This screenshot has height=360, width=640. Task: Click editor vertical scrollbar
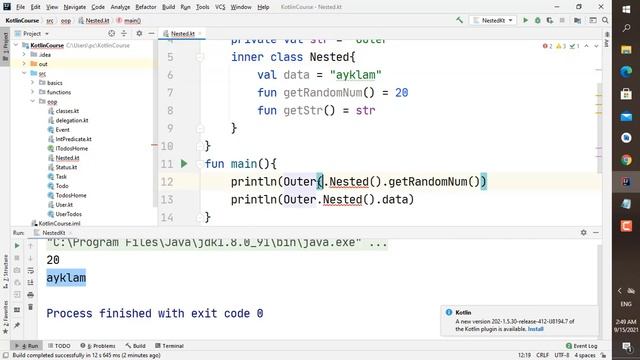click(x=599, y=129)
